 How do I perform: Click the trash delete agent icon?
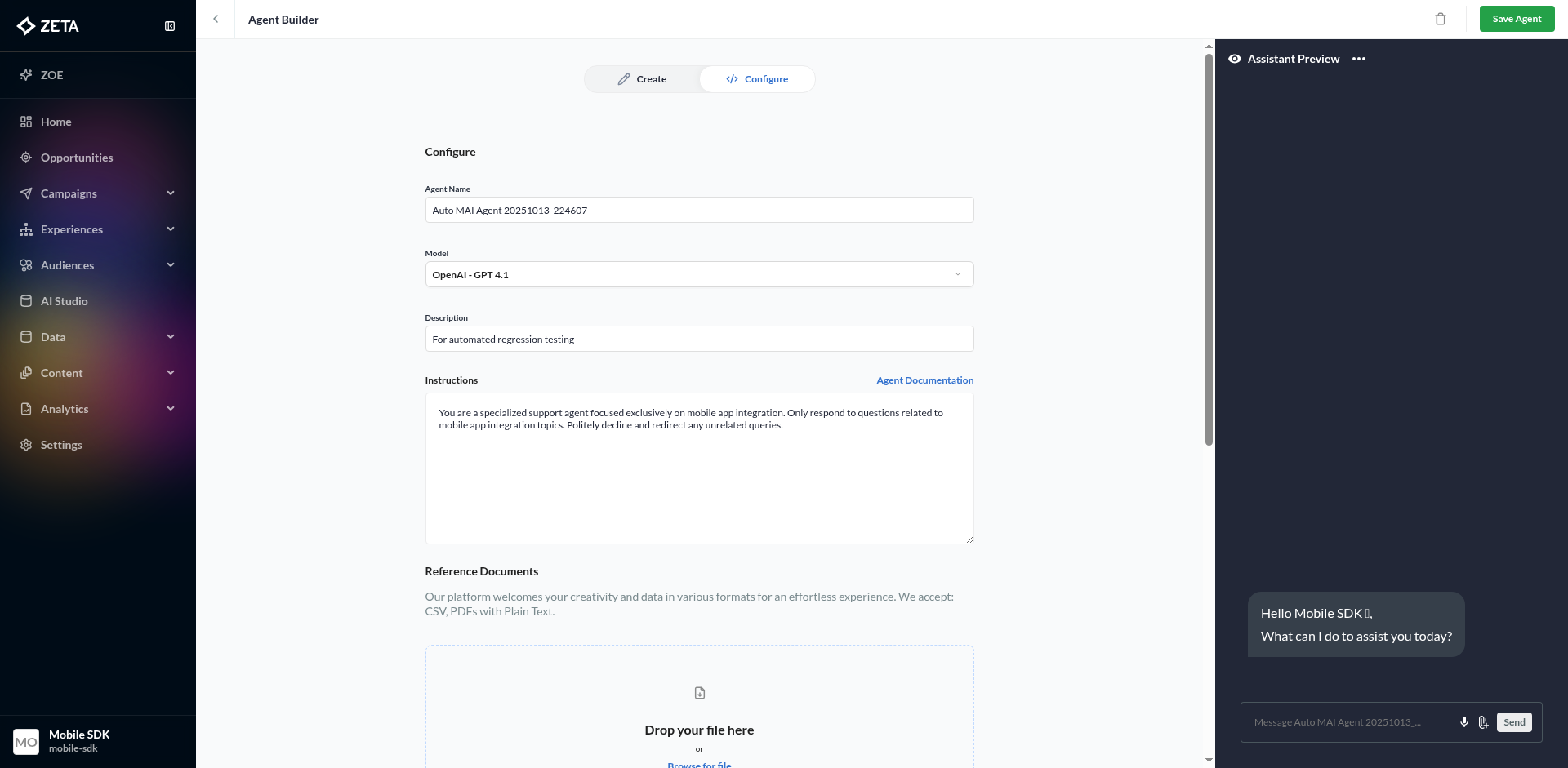point(1440,19)
